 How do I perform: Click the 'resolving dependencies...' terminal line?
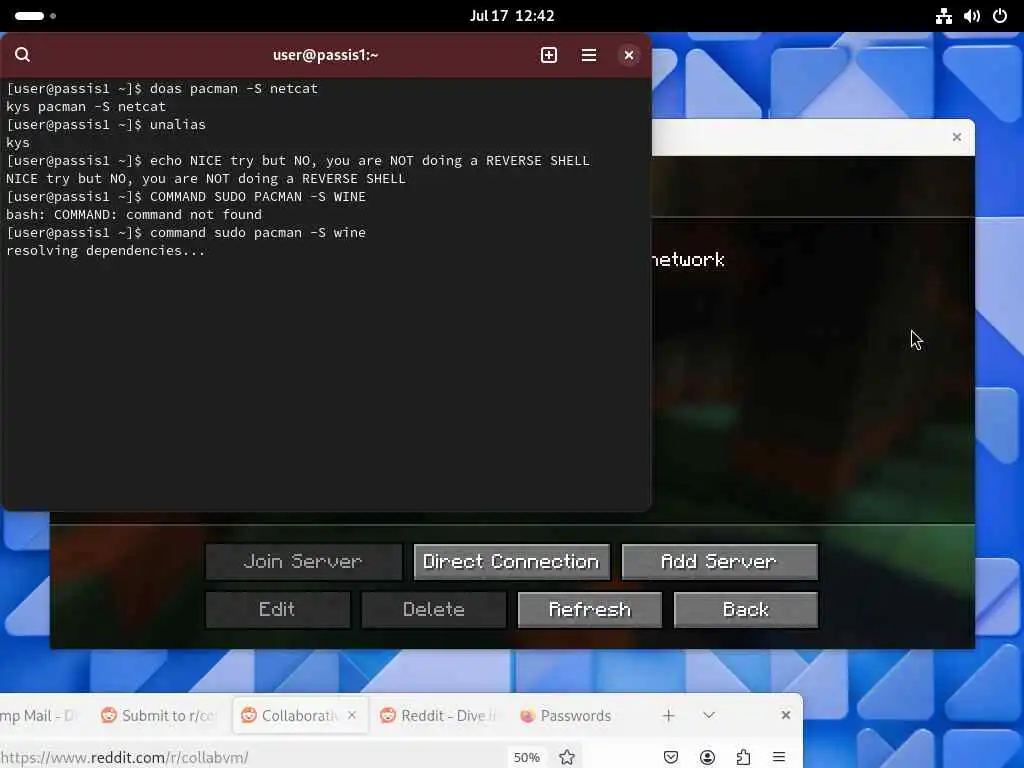click(105, 251)
